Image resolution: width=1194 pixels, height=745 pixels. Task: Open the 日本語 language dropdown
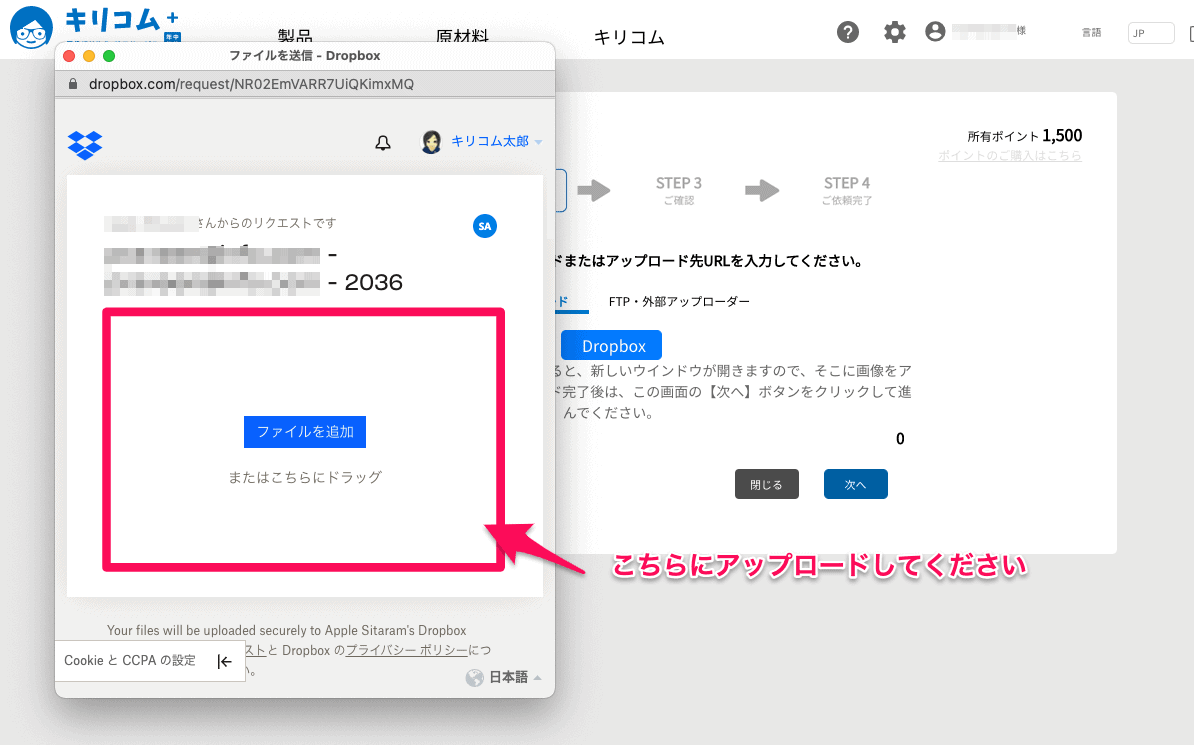point(515,677)
